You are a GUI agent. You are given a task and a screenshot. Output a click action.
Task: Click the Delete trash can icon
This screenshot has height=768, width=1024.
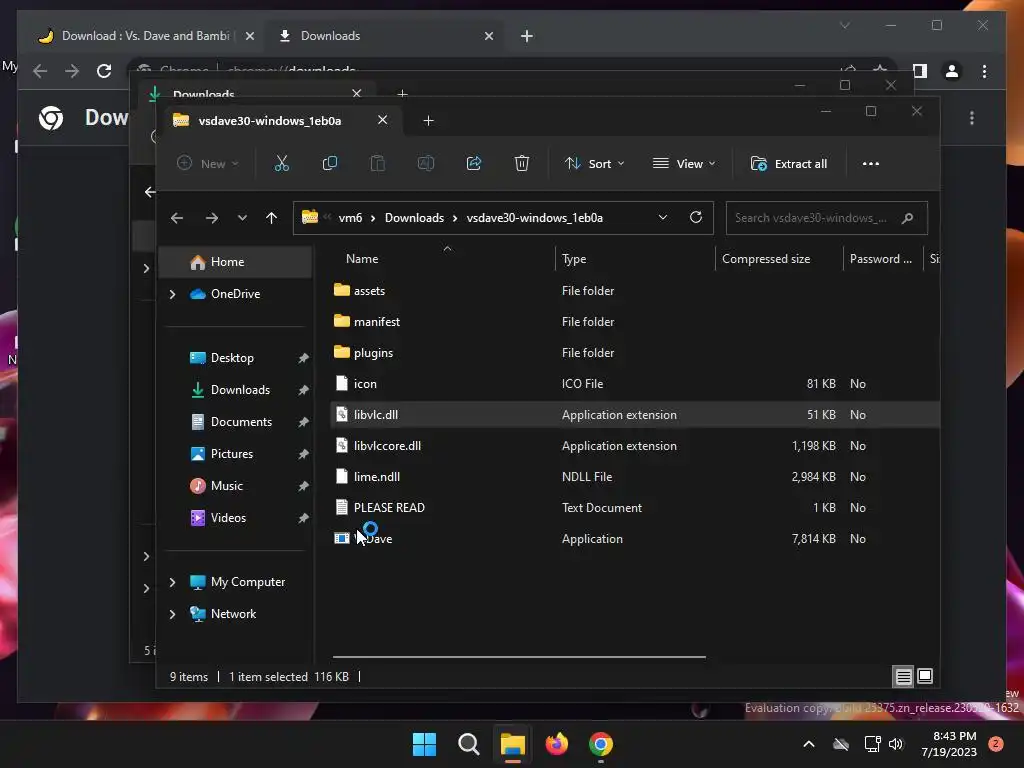coord(521,163)
